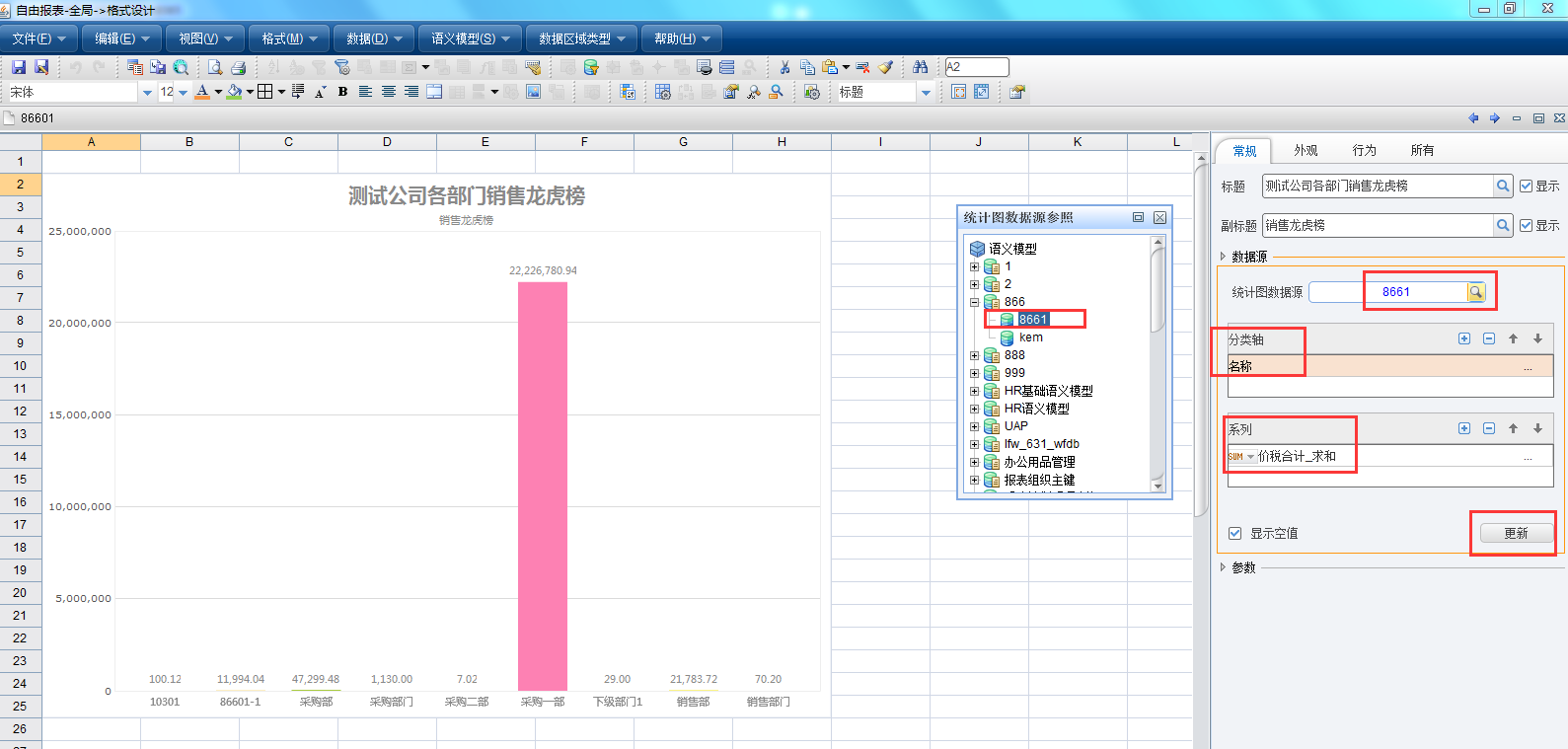Image resolution: width=1568 pixels, height=749 pixels.
Task: Expand the 参数 section
Action: coord(1224,567)
